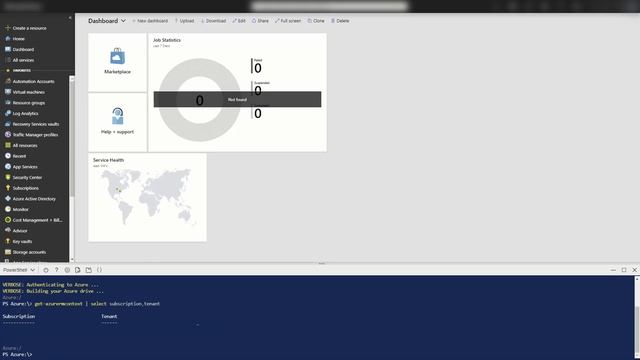Click New dashboard in toolbar
640x360 pixels.
(x=150, y=21)
